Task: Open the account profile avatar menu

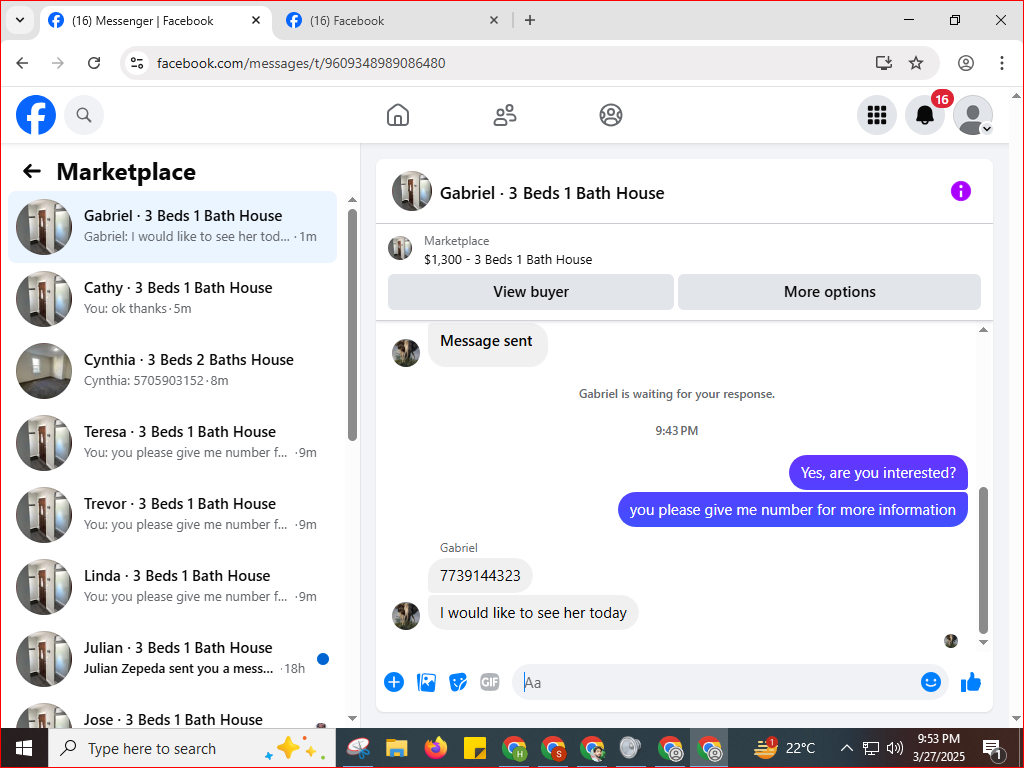Action: click(x=972, y=115)
